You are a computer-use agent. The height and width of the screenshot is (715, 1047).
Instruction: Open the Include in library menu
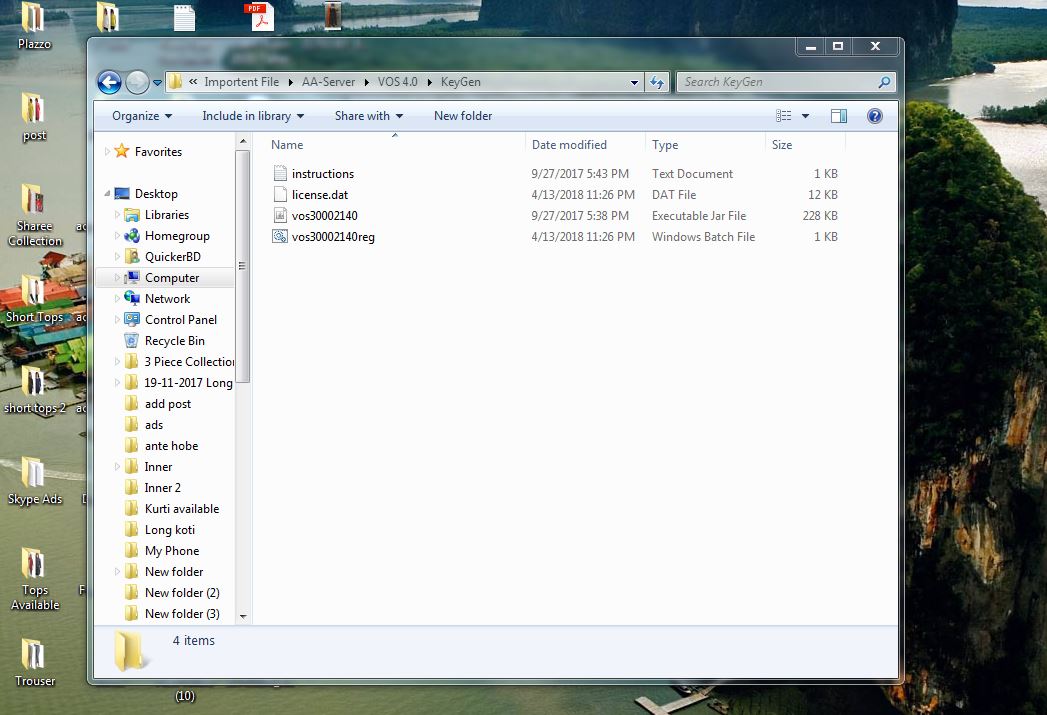[253, 116]
